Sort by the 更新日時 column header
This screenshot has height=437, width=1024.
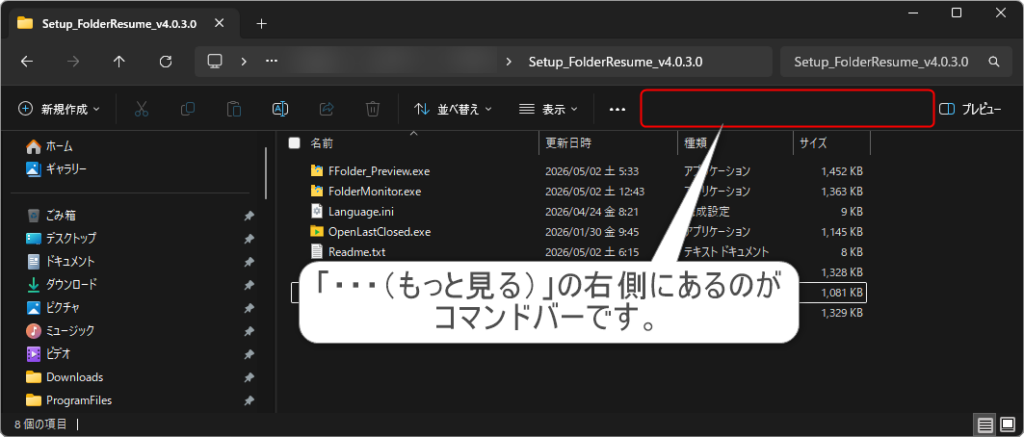click(x=568, y=143)
